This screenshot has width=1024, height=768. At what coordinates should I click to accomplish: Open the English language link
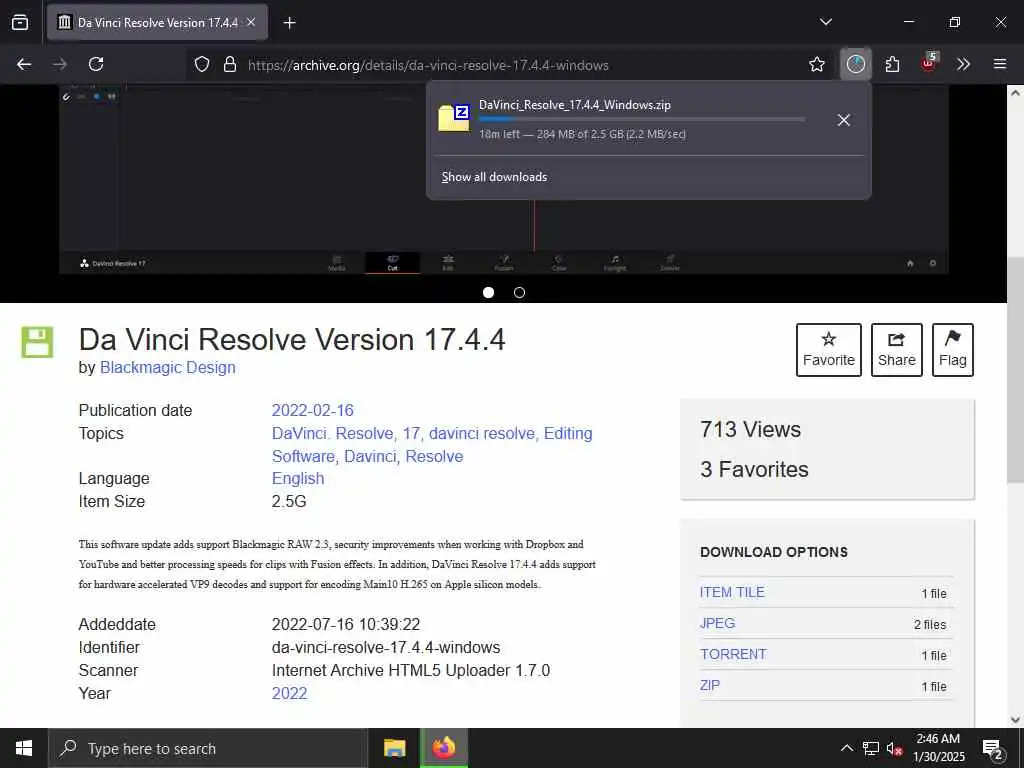tap(298, 479)
